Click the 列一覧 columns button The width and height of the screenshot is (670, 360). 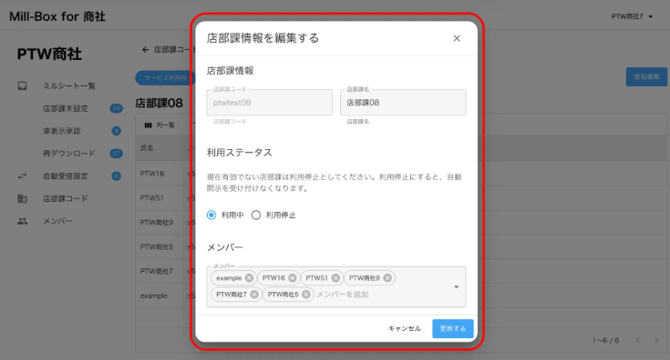[x=159, y=125]
